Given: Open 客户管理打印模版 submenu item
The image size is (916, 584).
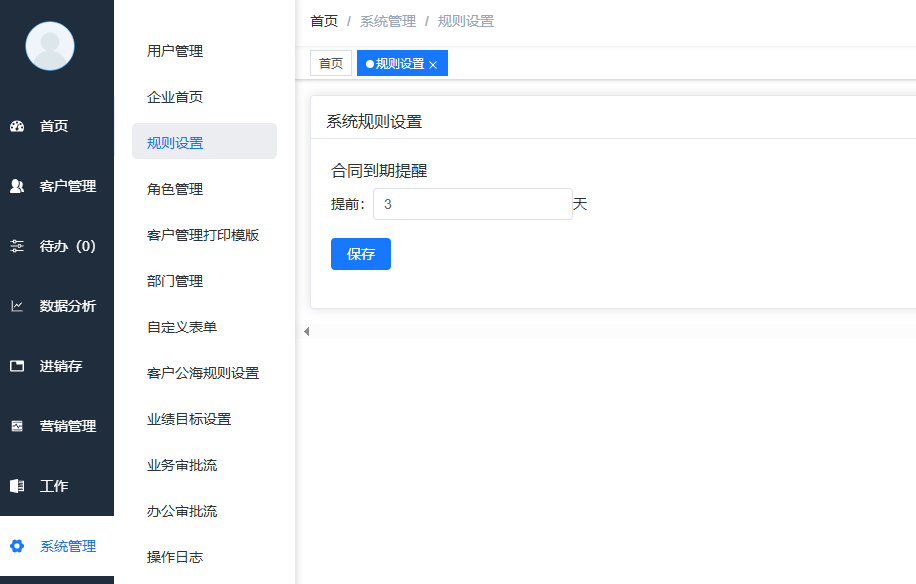Looking at the screenshot, I should click(x=204, y=235).
